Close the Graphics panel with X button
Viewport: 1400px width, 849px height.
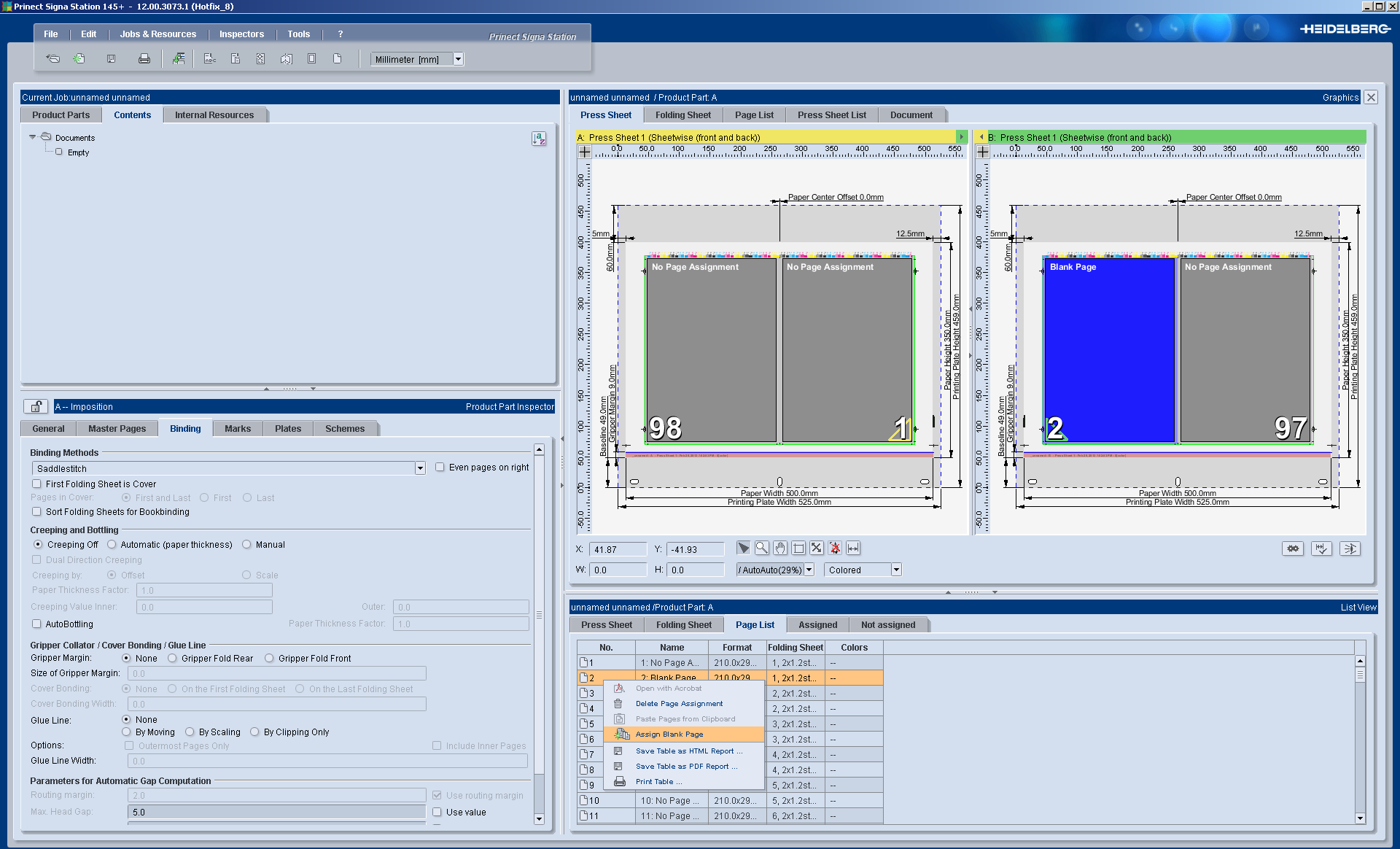1371,97
